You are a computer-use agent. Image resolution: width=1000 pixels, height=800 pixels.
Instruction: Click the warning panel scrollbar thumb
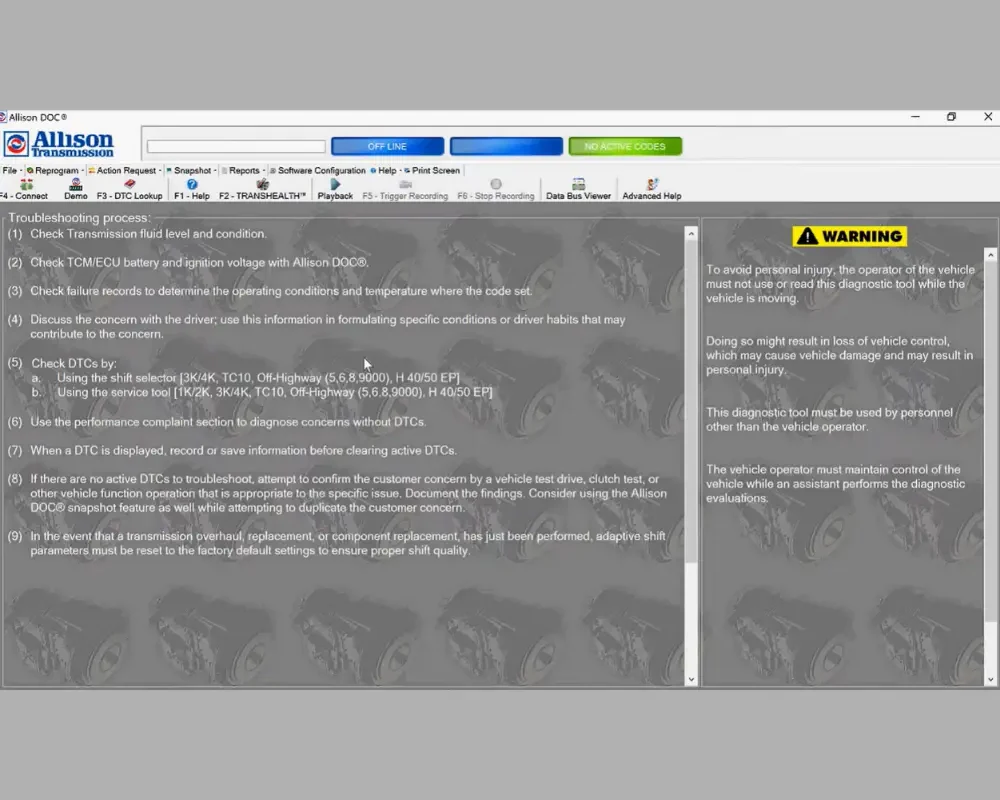coord(990,441)
